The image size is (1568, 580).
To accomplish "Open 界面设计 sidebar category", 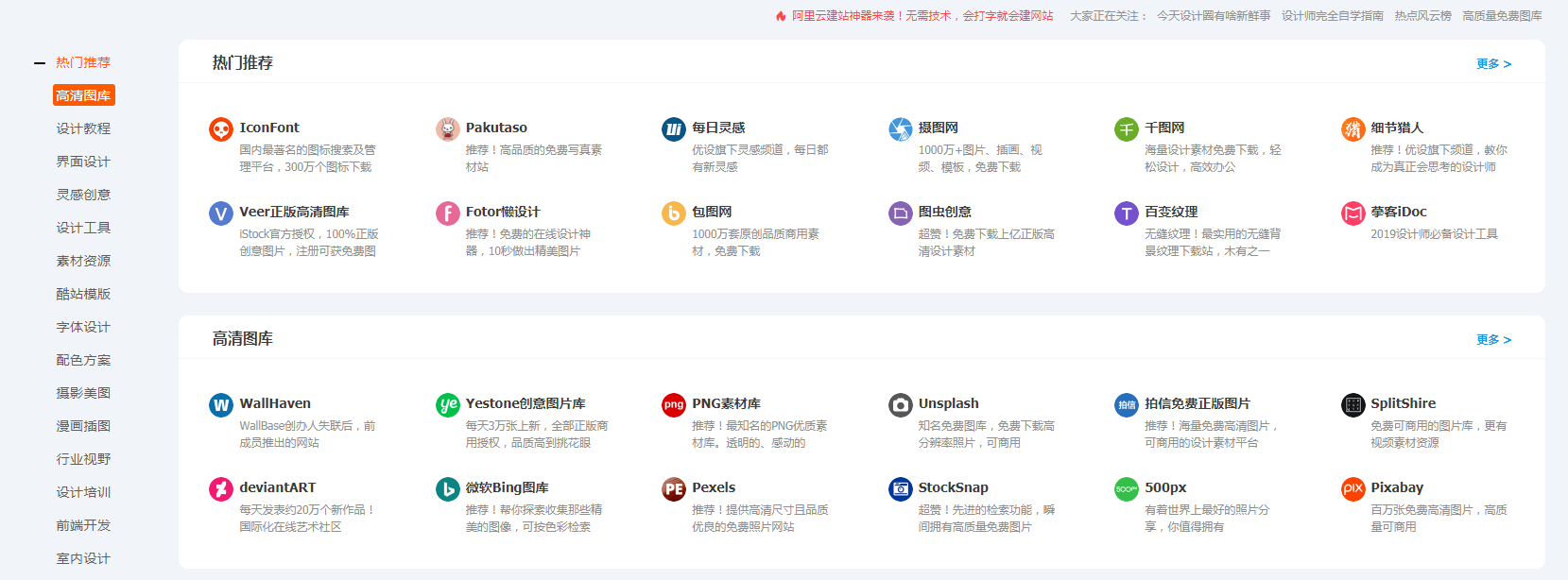I will pos(83,162).
